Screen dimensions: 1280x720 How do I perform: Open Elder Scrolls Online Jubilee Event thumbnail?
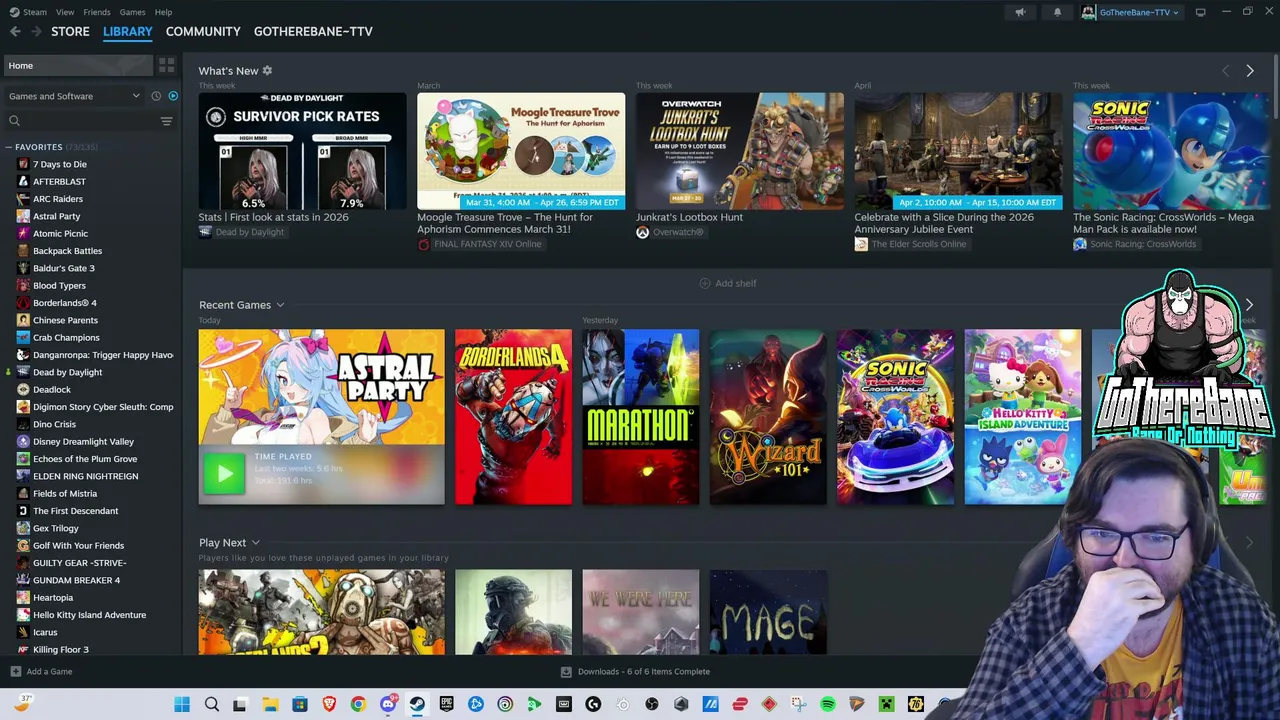pos(958,151)
